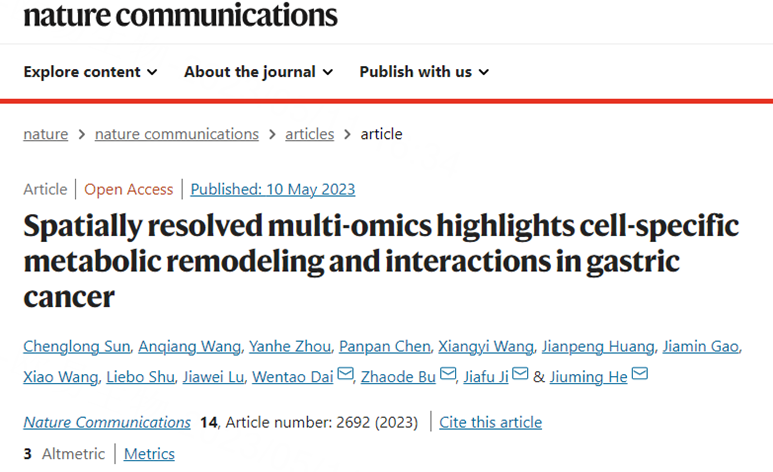This screenshot has width=773, height=472.
Task: Open nature communications breadcrumb link
Action: 176,134
